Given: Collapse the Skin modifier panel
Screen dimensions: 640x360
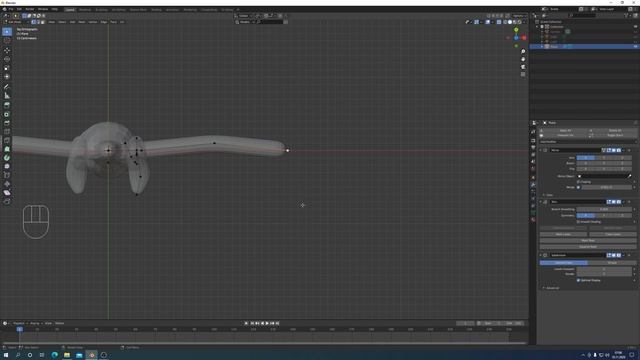Looking at the screenshot, I should pyautogui.click(x=541, y=202).
